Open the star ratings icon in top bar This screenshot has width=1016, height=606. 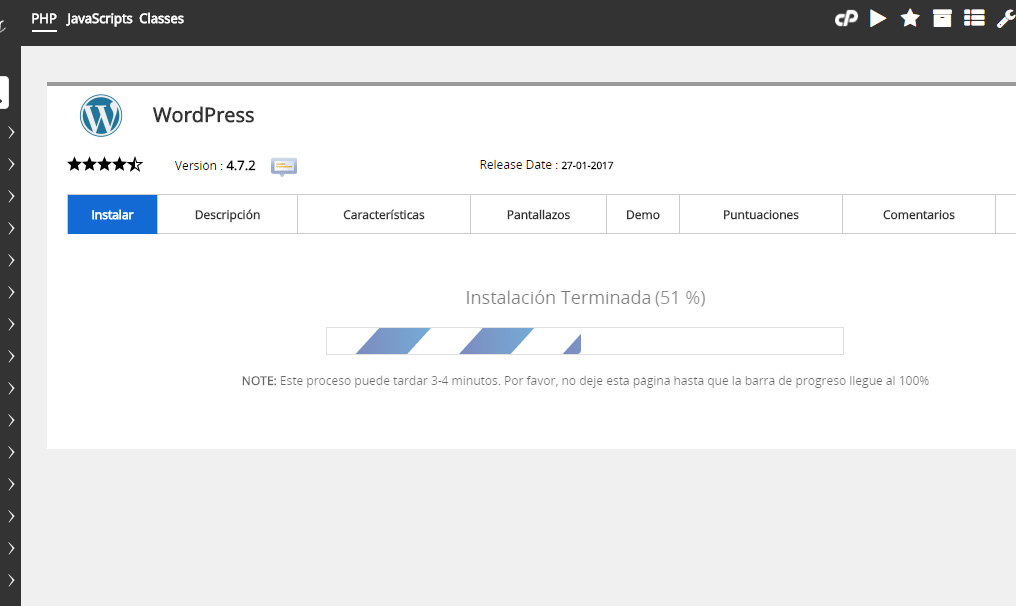[x=910, y=18]
